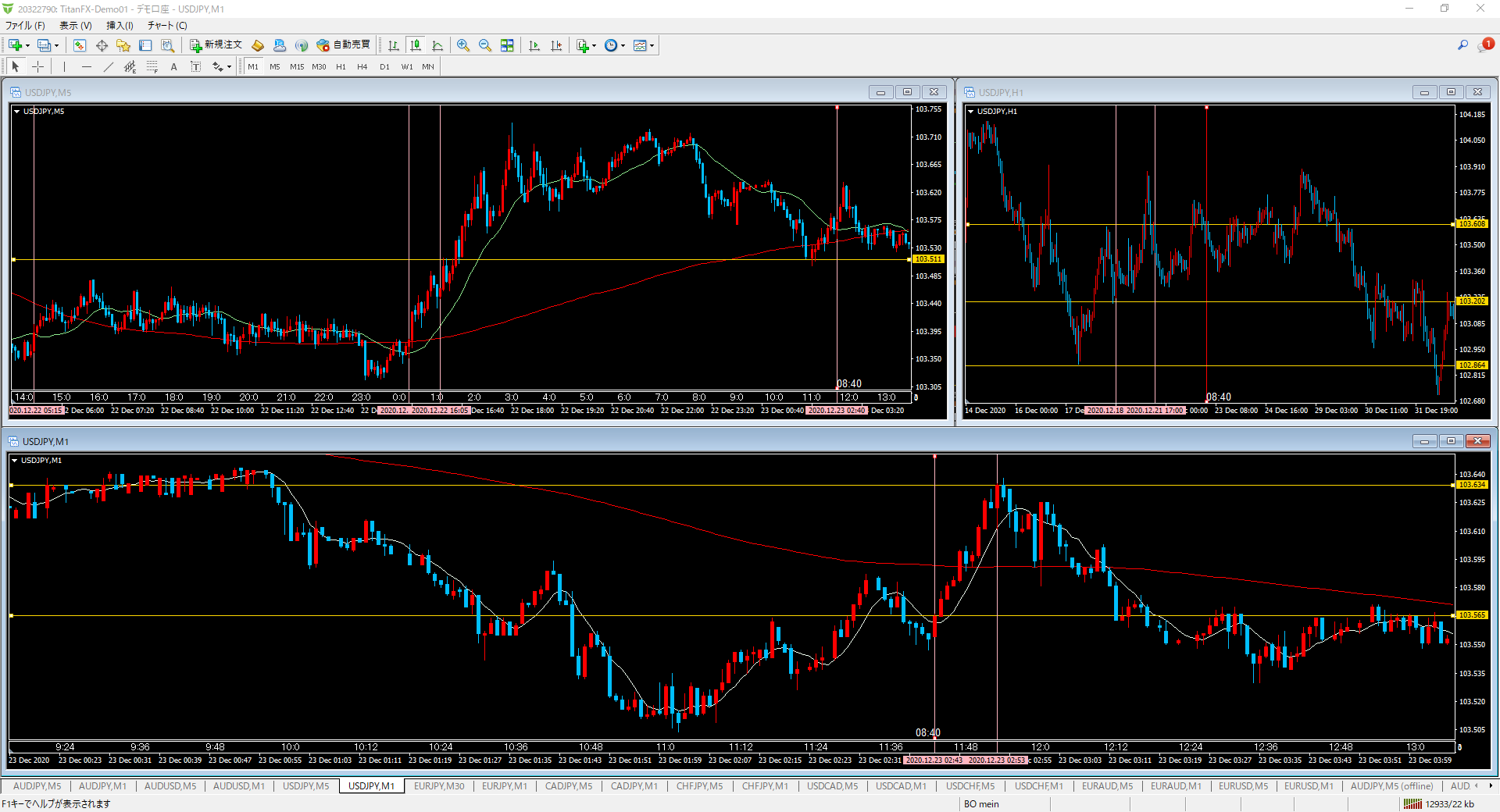Click the USDJPY,H1 chart window title bar
Screen dimensions: 1500x812
pos(1172,92)
